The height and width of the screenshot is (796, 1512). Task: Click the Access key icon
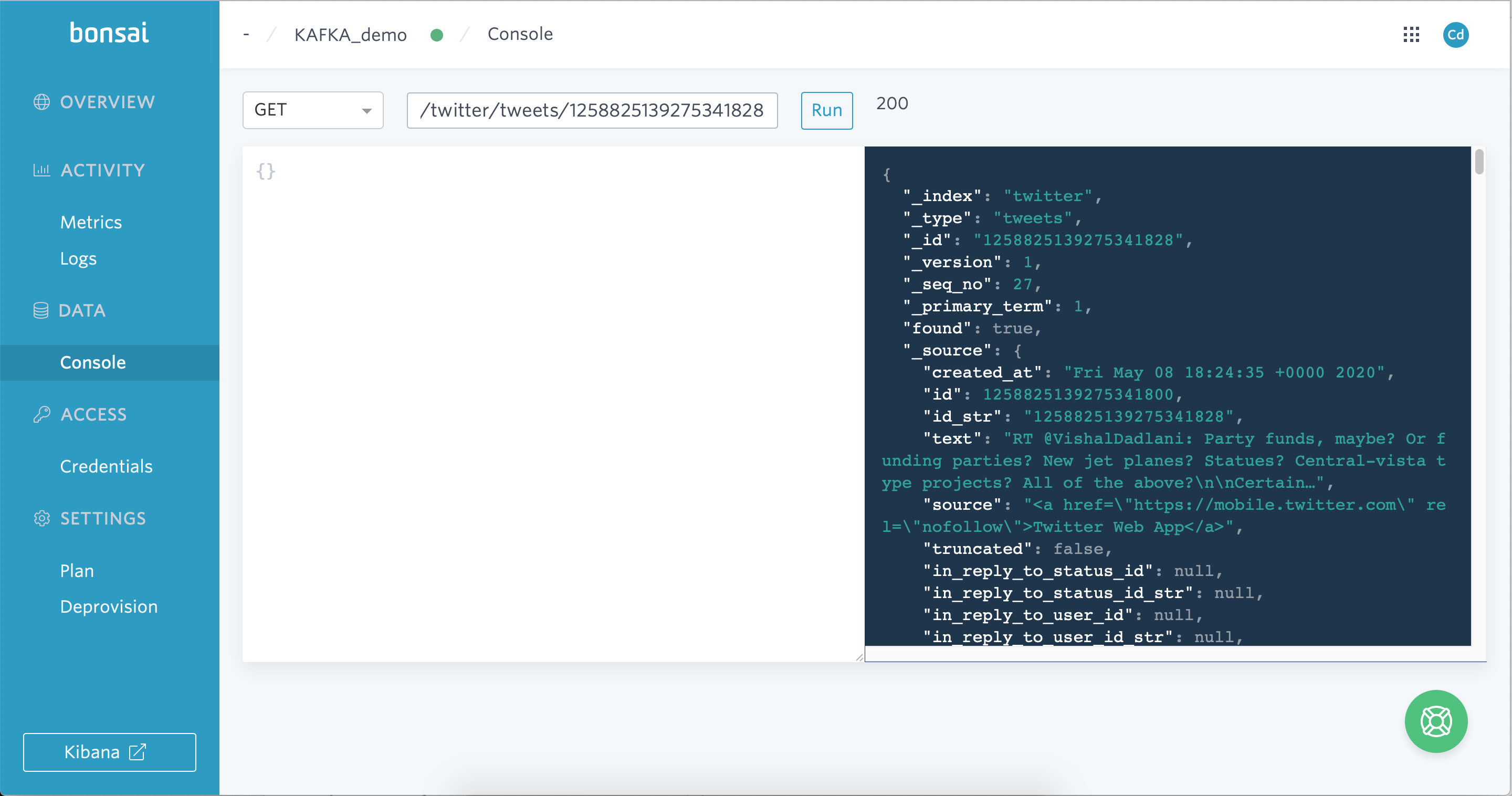coord(41,414)
